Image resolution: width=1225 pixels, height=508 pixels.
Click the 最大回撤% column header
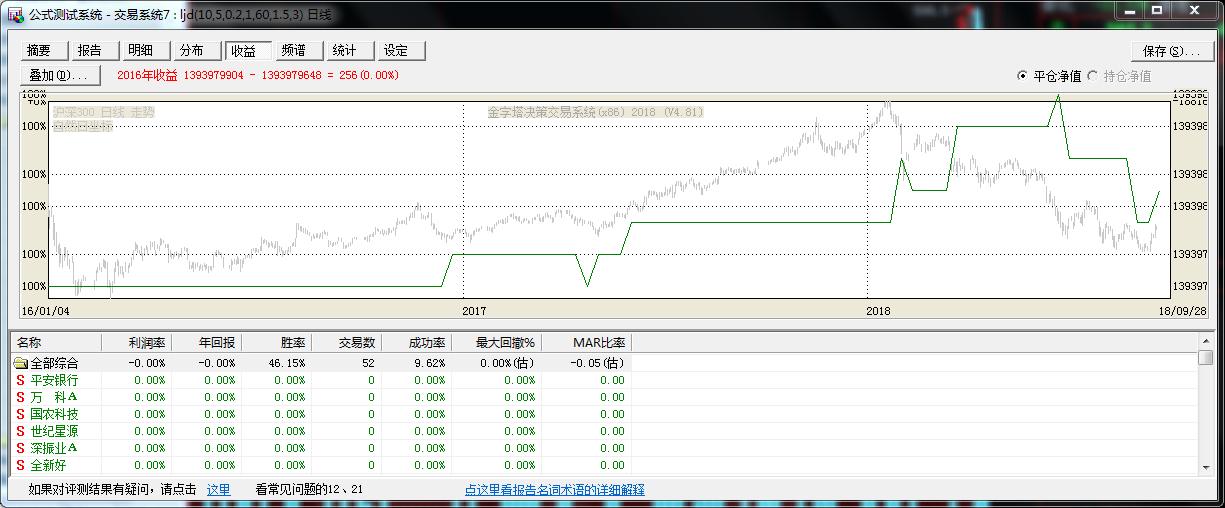click(506, 343)
